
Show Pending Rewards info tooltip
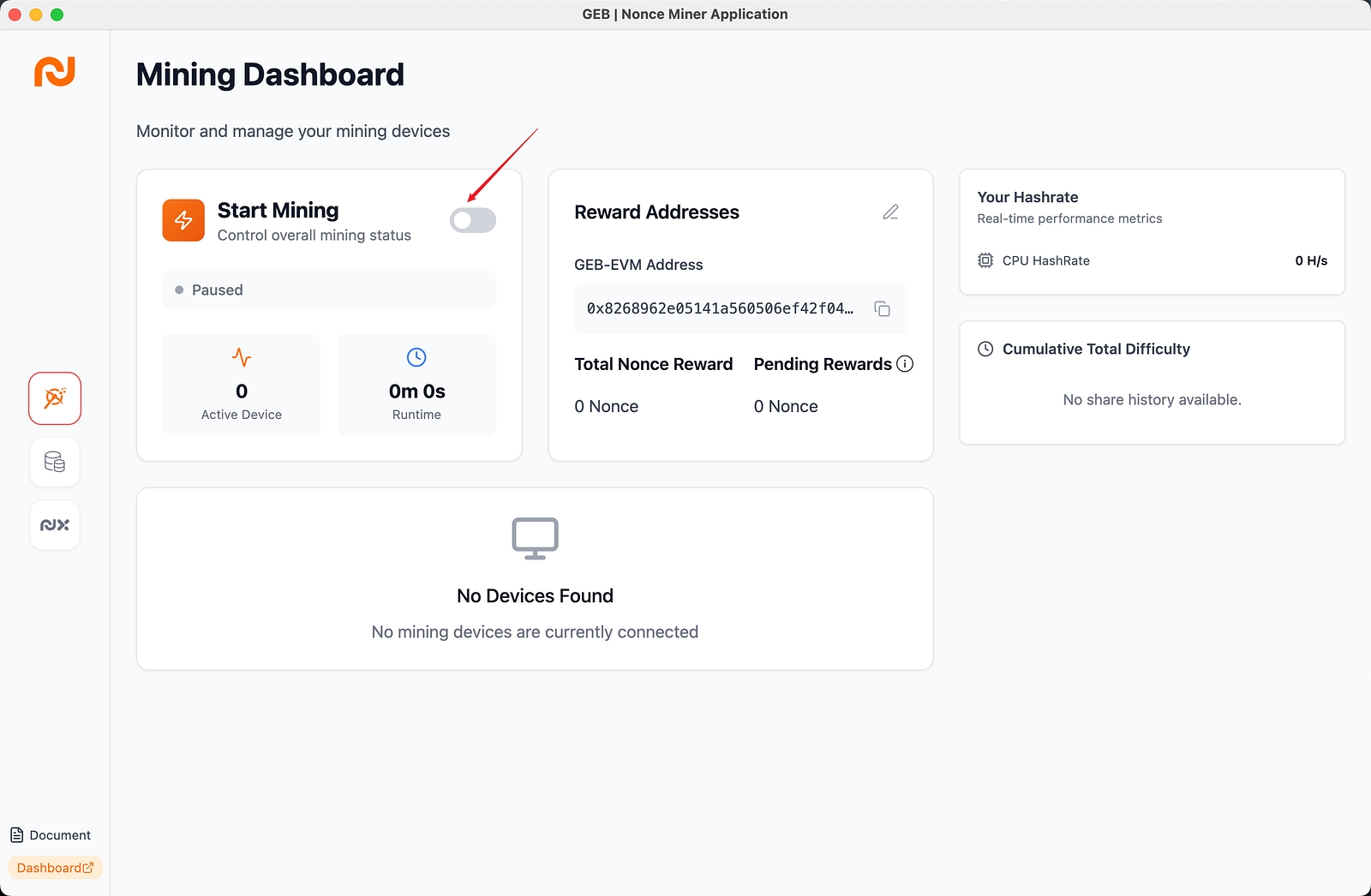tap(905, 364)
